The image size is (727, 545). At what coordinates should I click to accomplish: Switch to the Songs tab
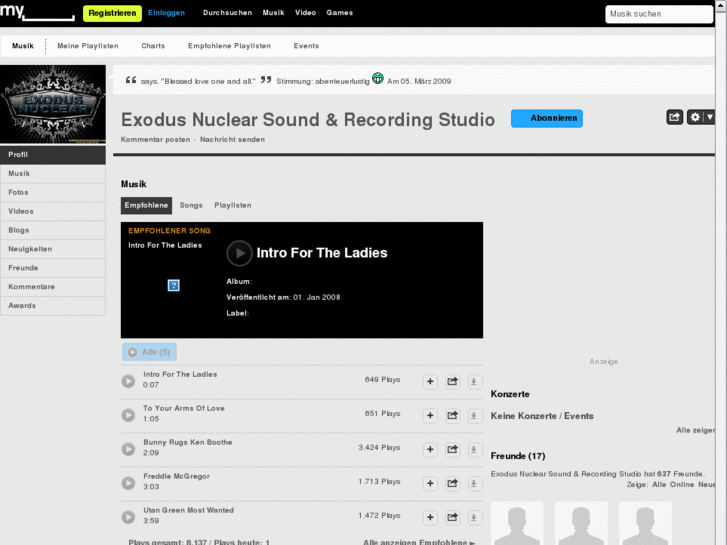[190, 205]
